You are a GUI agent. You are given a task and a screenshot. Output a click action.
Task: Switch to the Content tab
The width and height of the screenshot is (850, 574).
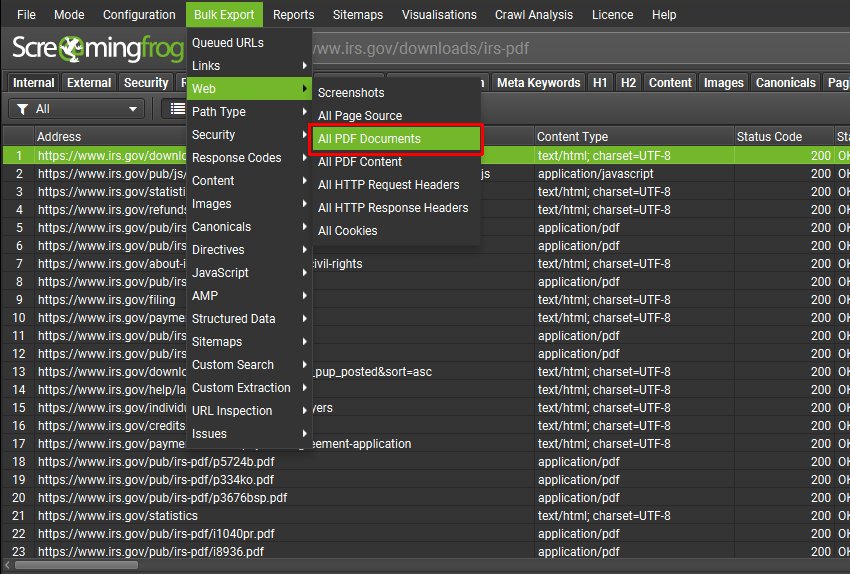tap(670, 82)
